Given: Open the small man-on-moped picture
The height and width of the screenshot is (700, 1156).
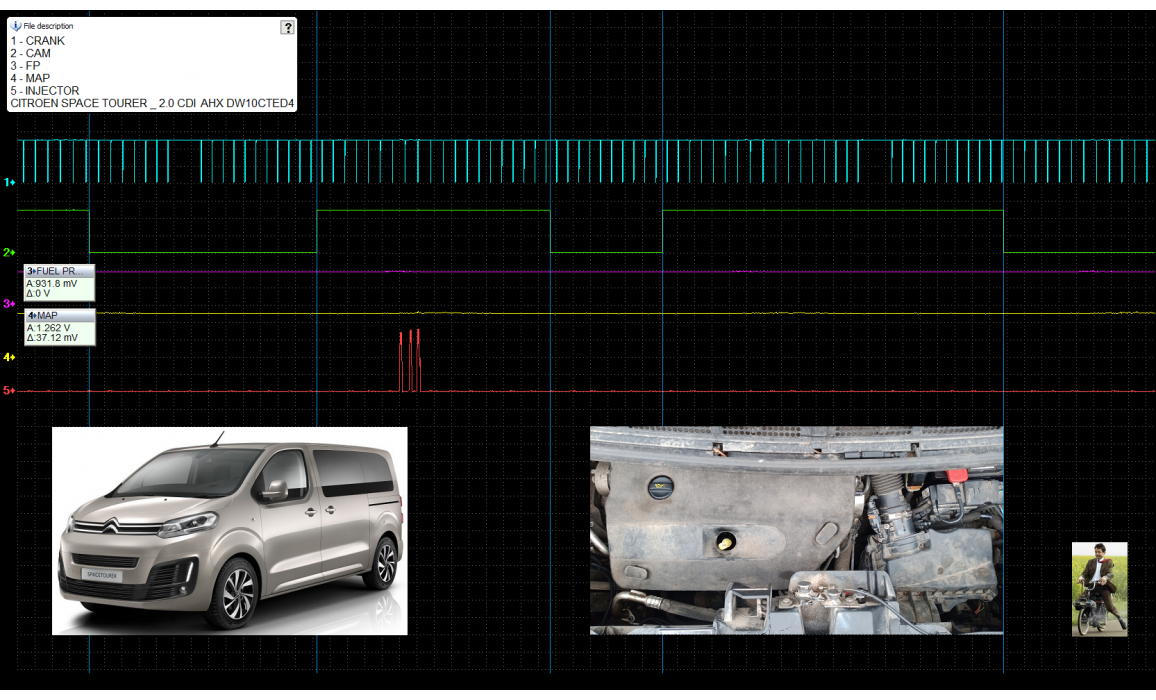Looking at the screenshot, I should (x=1099, y=588).
